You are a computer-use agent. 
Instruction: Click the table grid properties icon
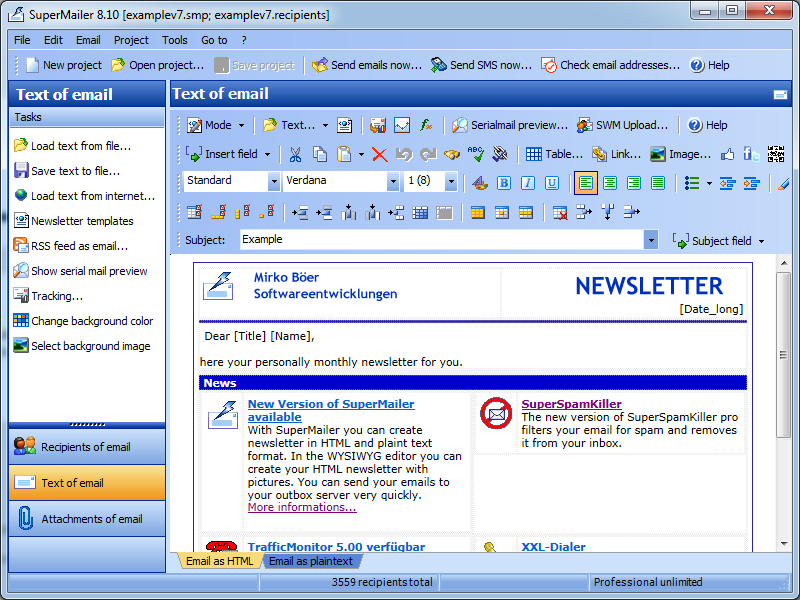point(420,212)
